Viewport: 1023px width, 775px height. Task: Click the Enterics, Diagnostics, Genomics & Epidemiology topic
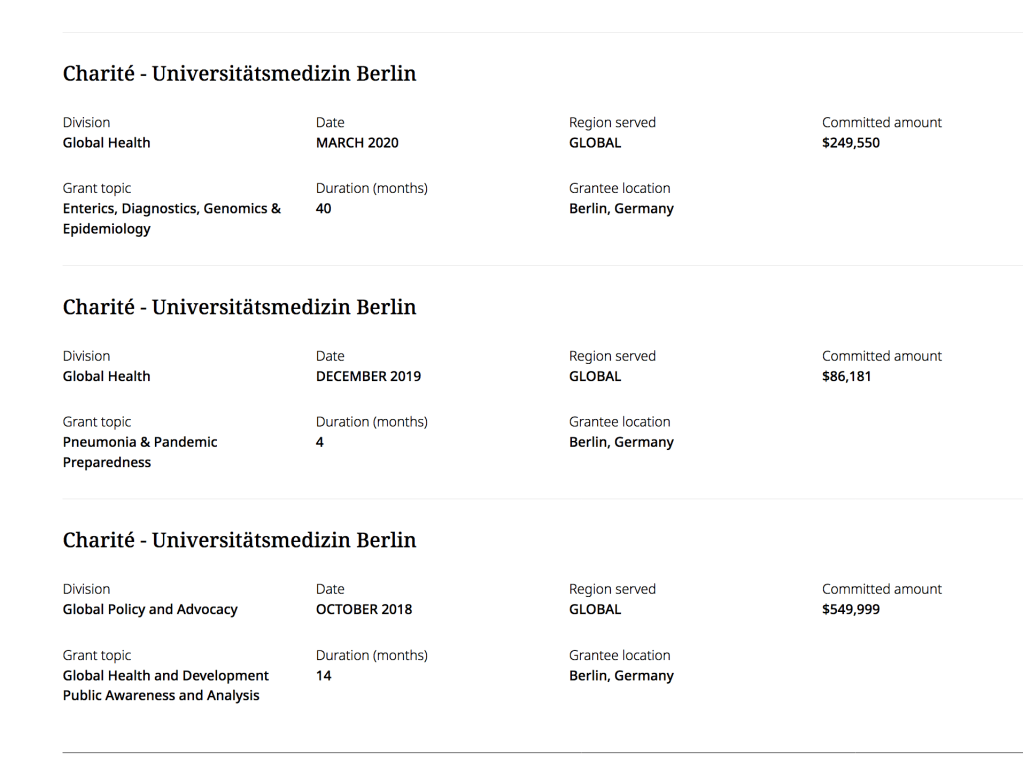[172, 219]
